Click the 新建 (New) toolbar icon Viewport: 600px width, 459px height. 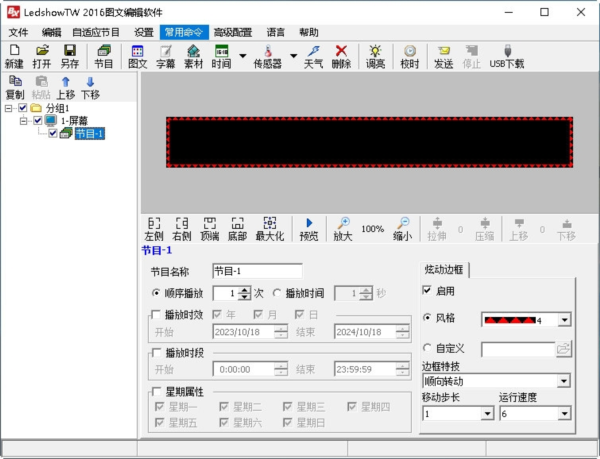(14, 55)
